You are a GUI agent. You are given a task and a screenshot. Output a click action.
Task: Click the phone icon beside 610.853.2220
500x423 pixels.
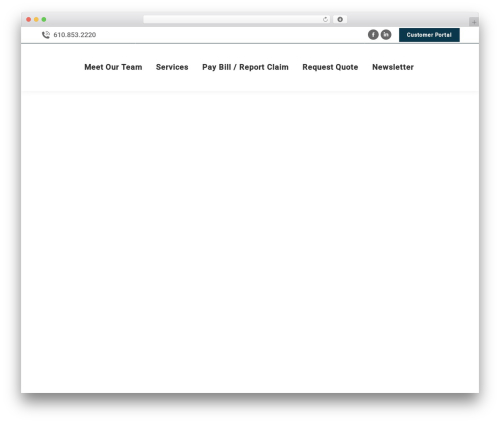46,35
